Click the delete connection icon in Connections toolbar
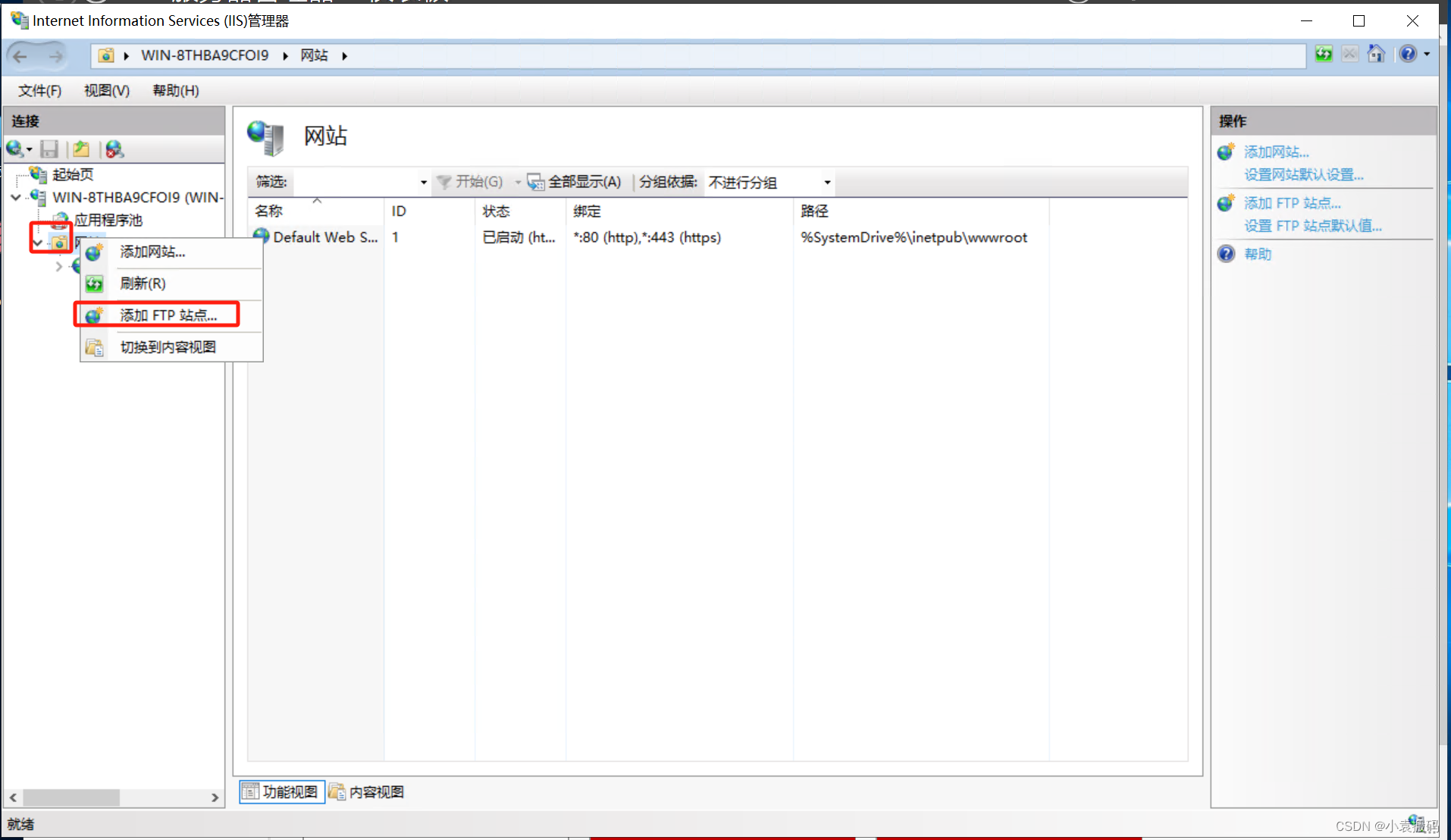Viewport: 1451px width, 840px height. click(114, 149)
